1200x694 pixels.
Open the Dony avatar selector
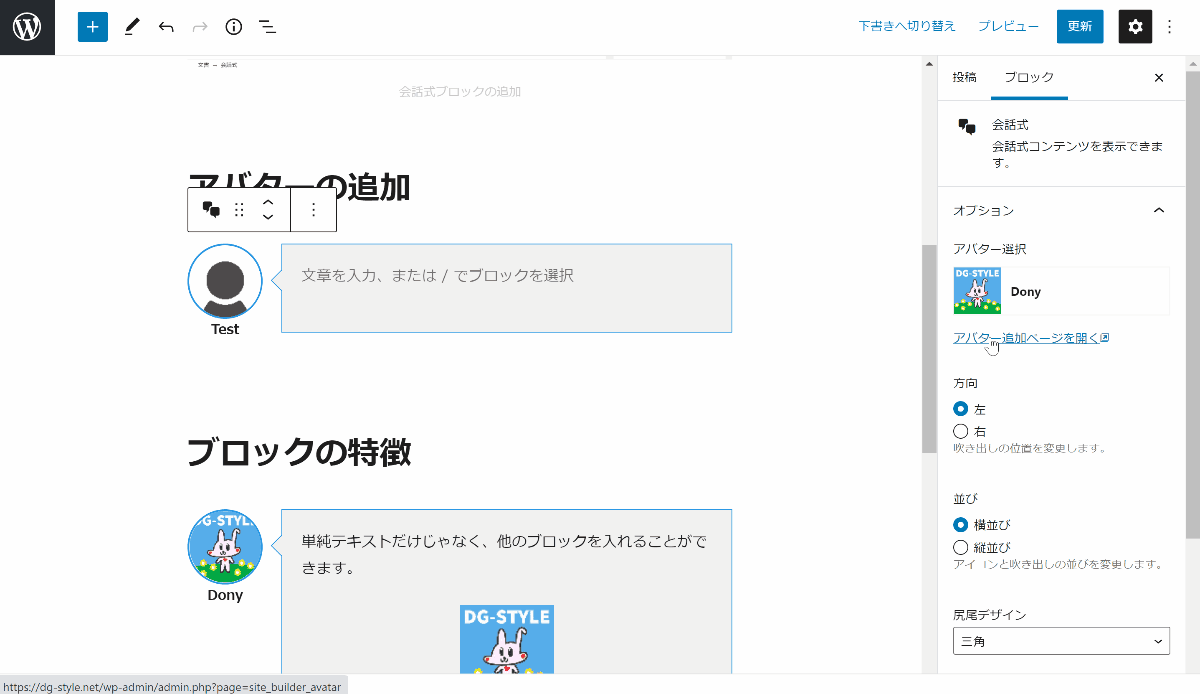coord(1061,292)
